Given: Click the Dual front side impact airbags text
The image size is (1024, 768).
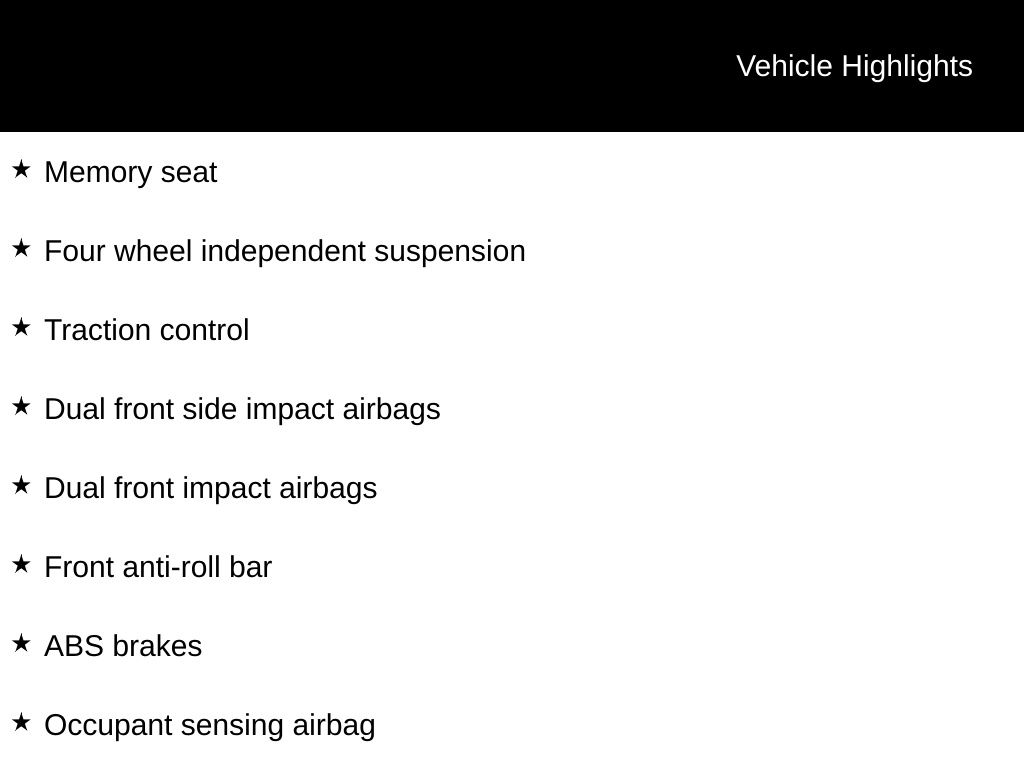Looking at the screenshot, I should (242, 409).
